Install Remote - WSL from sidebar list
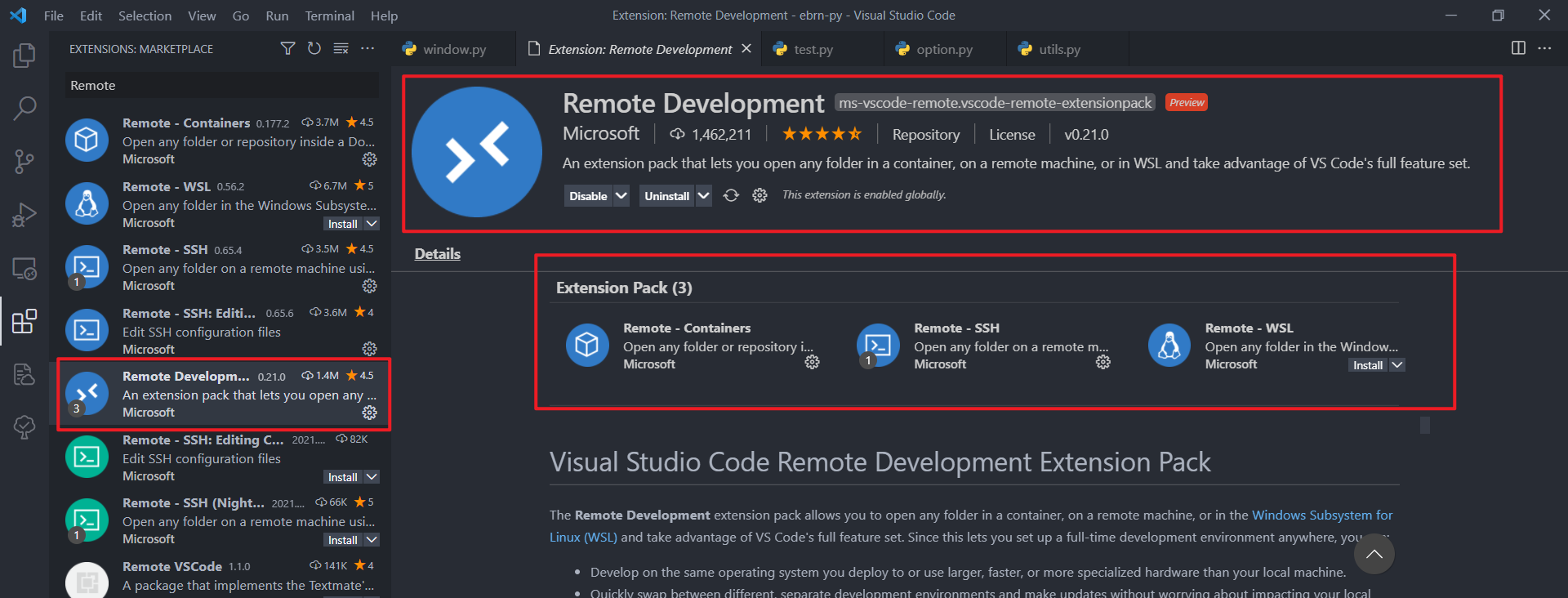The image size is (1568, 598). click(x=343, y=224)
